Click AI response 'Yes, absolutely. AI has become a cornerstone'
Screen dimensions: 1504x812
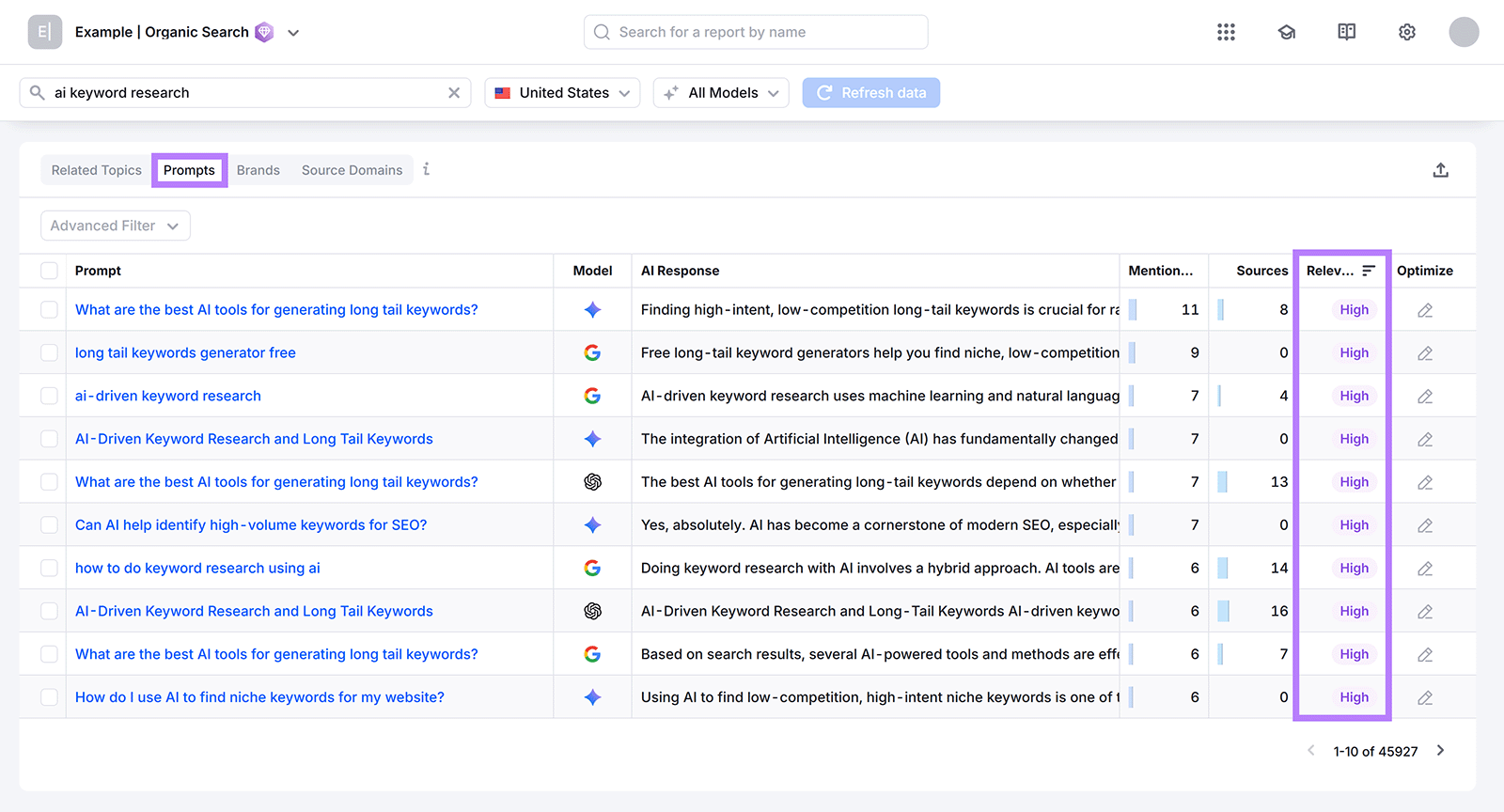[x=880, y=524]
